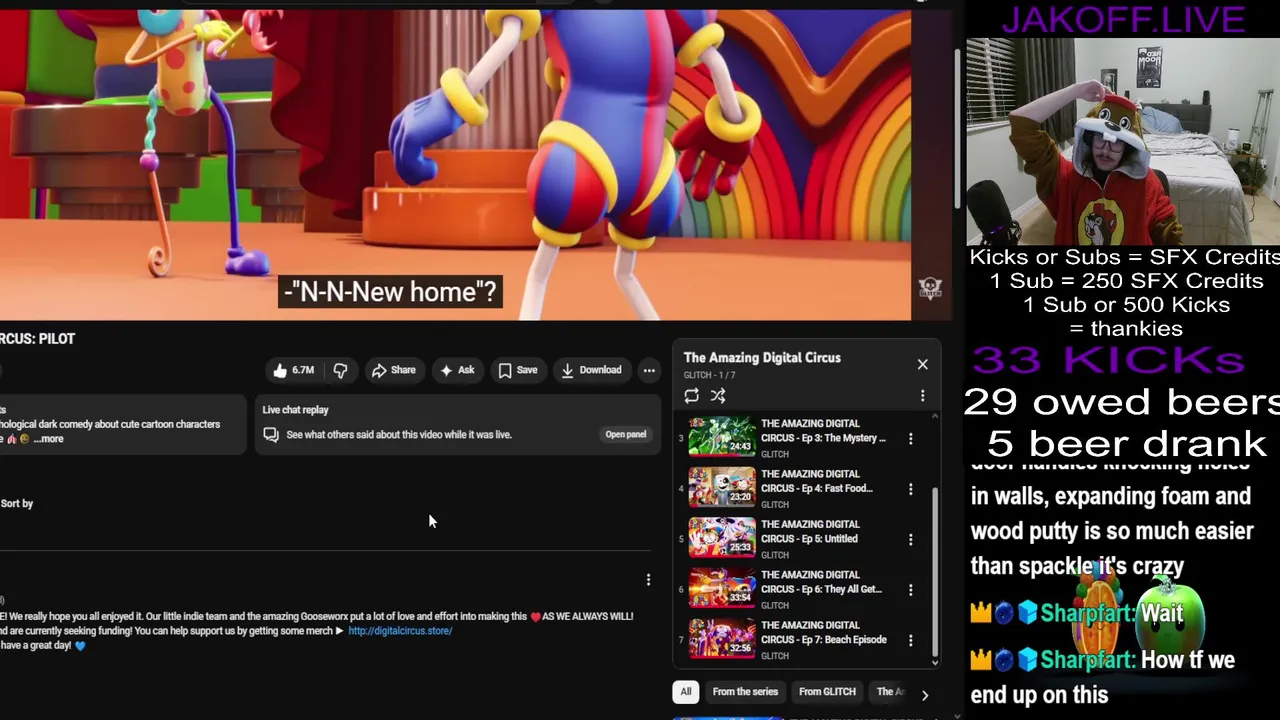The height and width of the screenshot is (720, 1280).
Task: Close the Amazing Digital Circus playlist panel
Action: 922,365
